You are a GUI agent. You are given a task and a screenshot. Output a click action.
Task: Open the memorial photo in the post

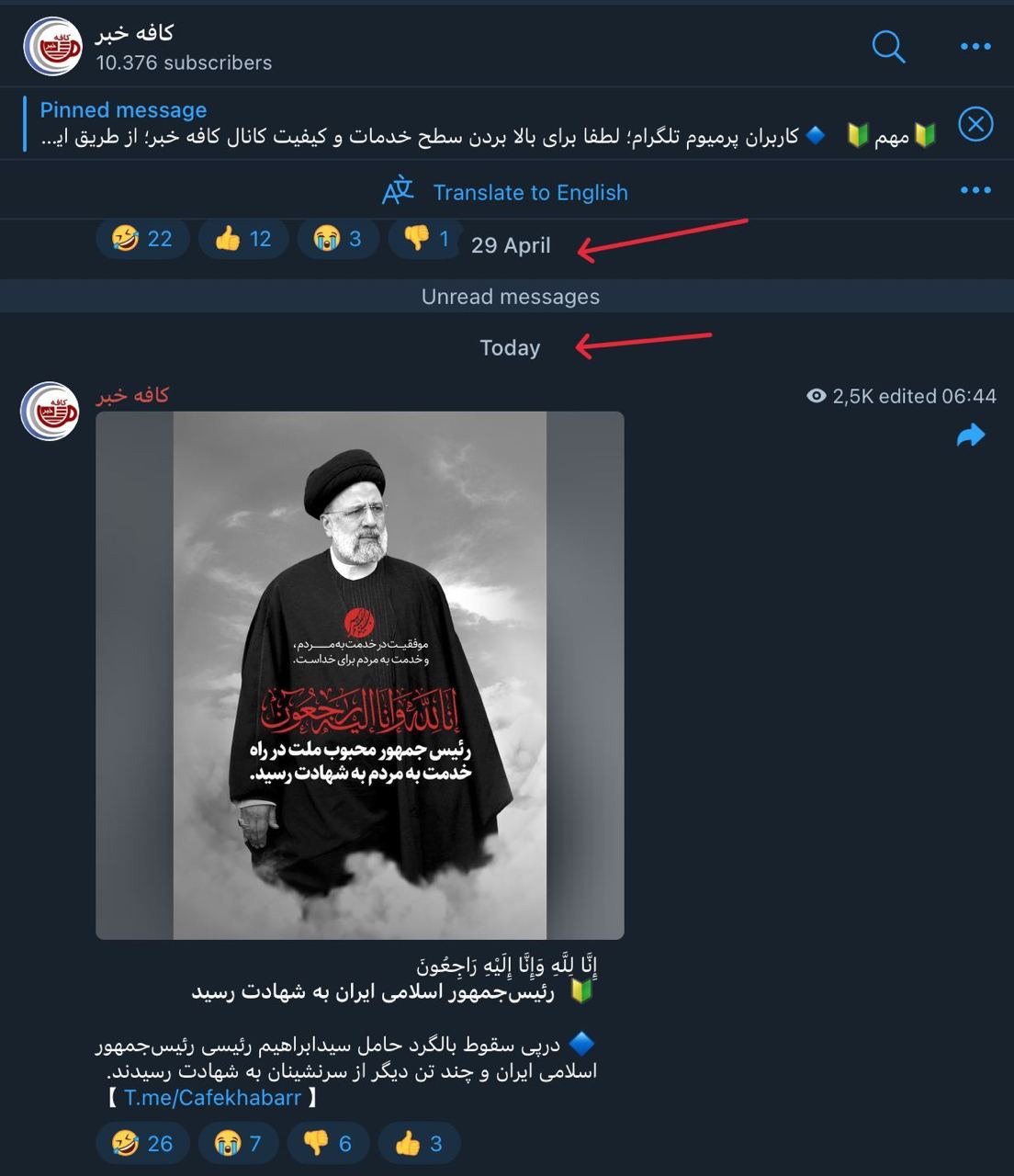coord(360,675)
